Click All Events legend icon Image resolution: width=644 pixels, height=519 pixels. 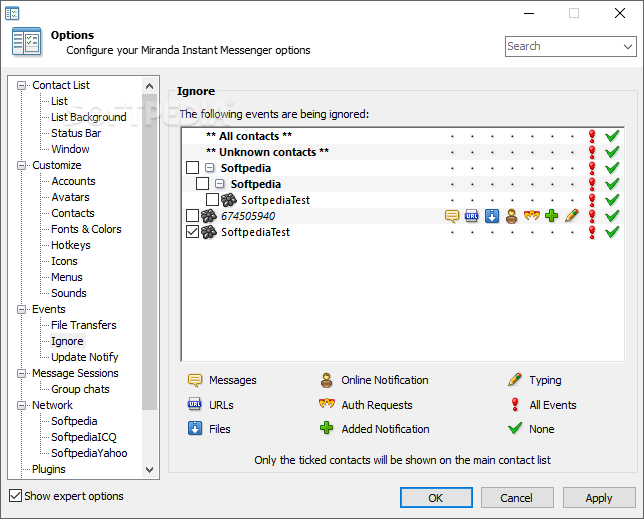(x=515, y=404)
